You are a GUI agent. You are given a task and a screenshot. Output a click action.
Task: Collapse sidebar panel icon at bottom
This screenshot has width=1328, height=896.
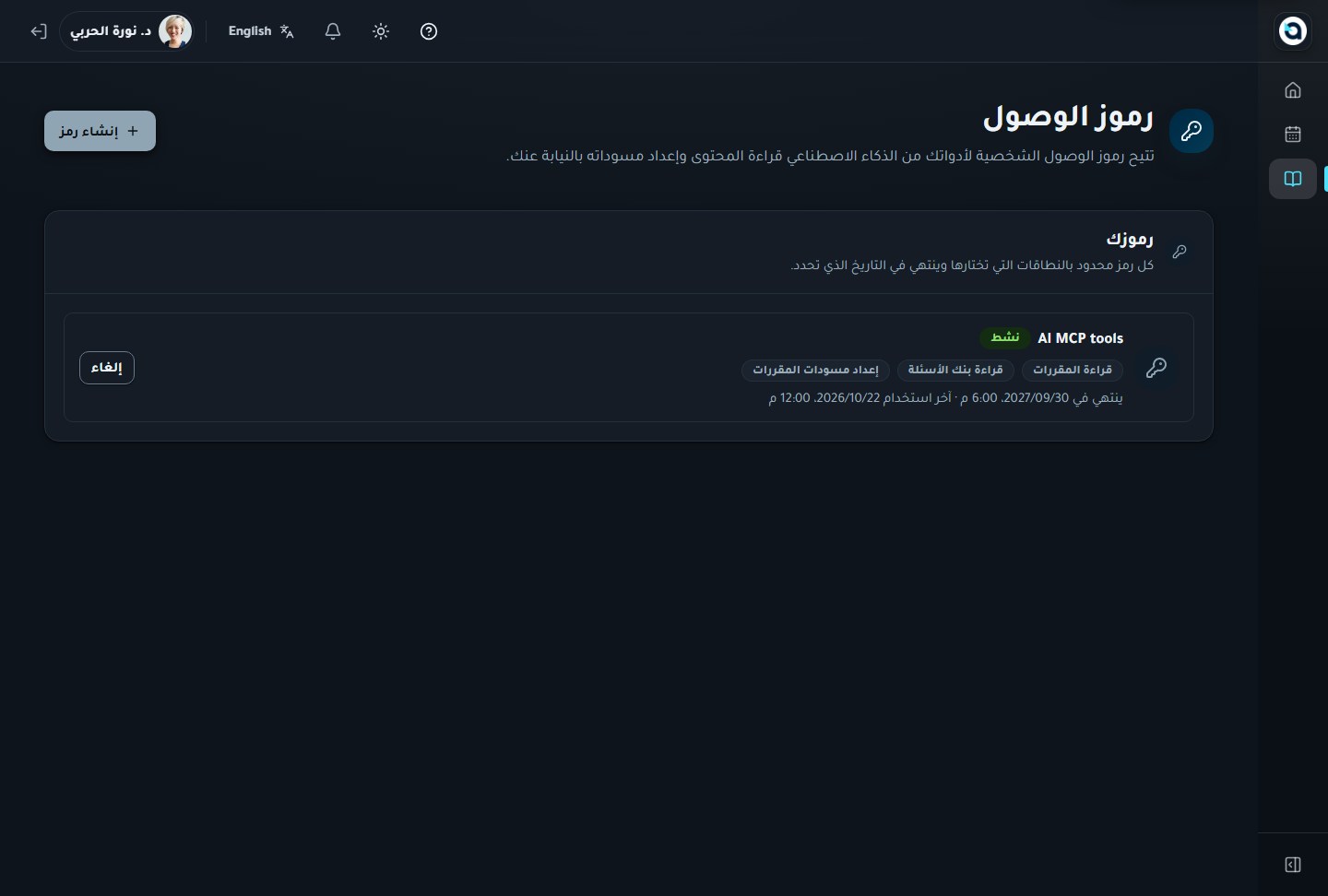[1293, 865]
